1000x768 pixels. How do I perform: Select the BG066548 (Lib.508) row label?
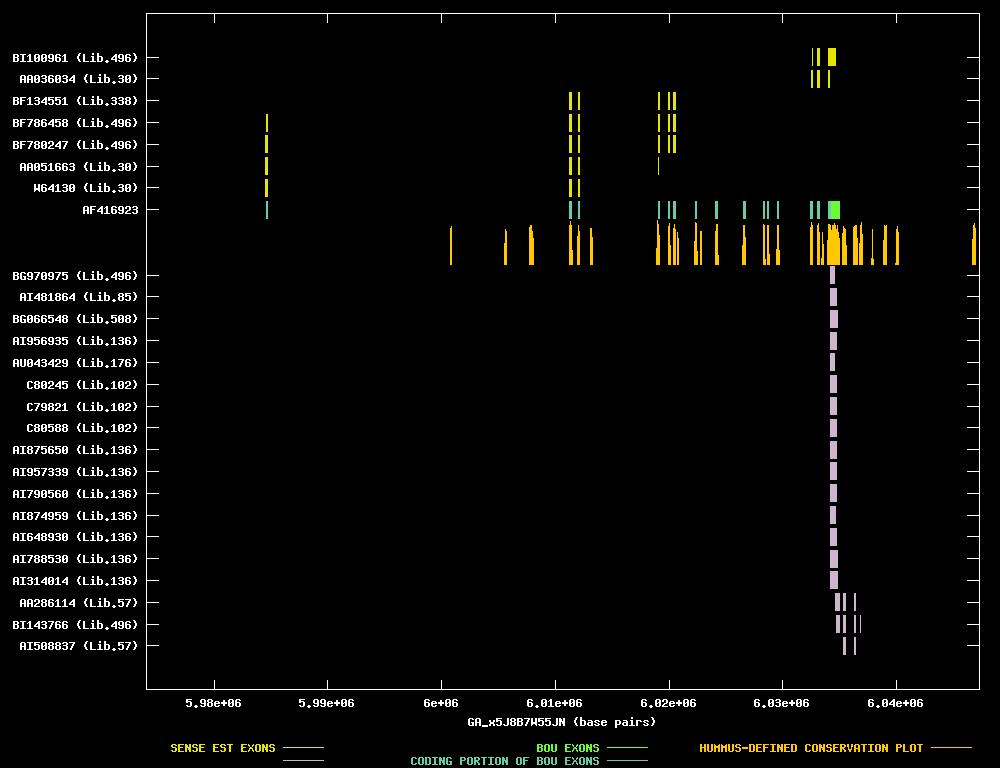[75, 319]
